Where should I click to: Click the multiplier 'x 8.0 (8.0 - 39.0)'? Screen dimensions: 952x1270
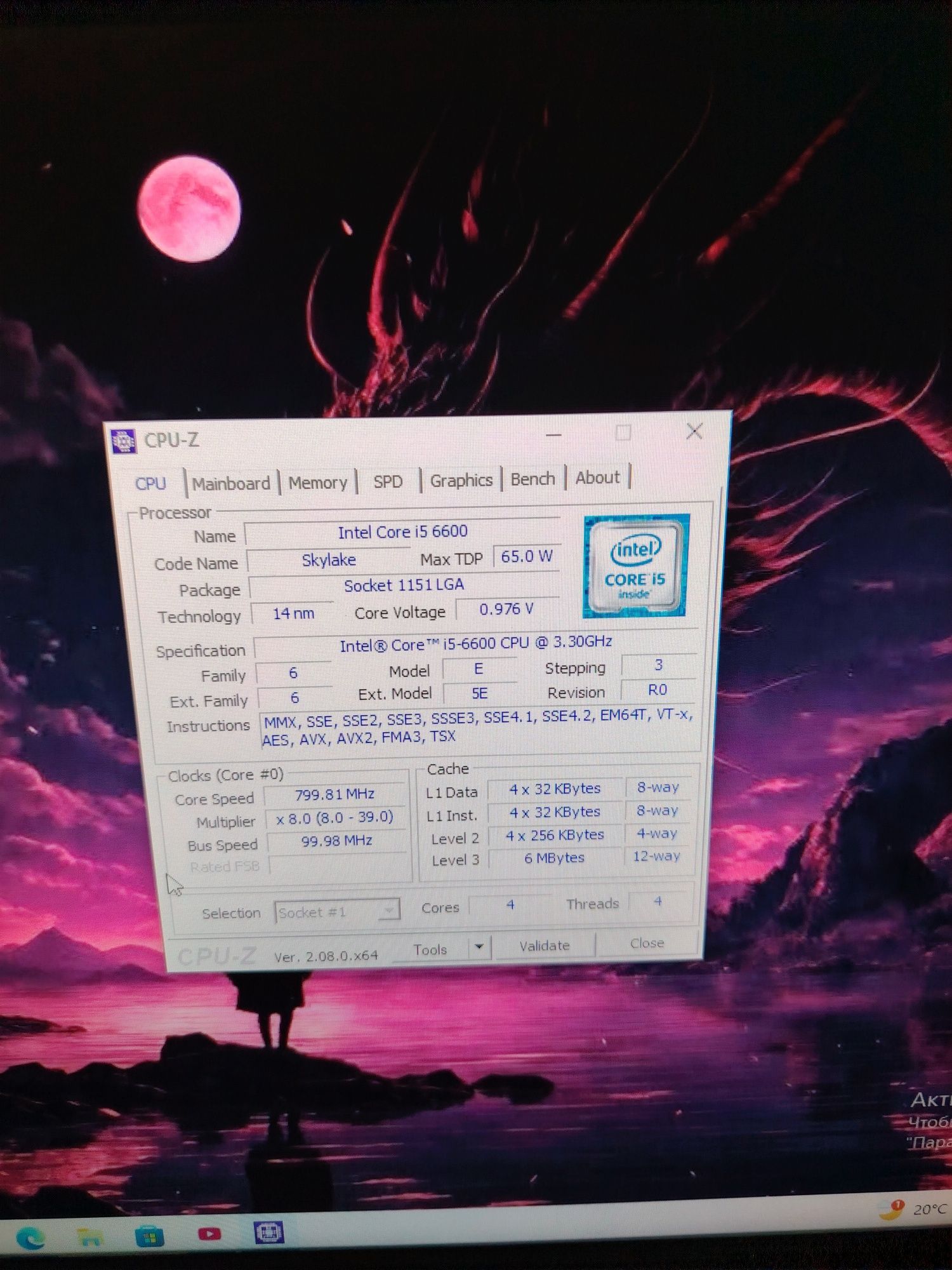click(x=334, y=817)
